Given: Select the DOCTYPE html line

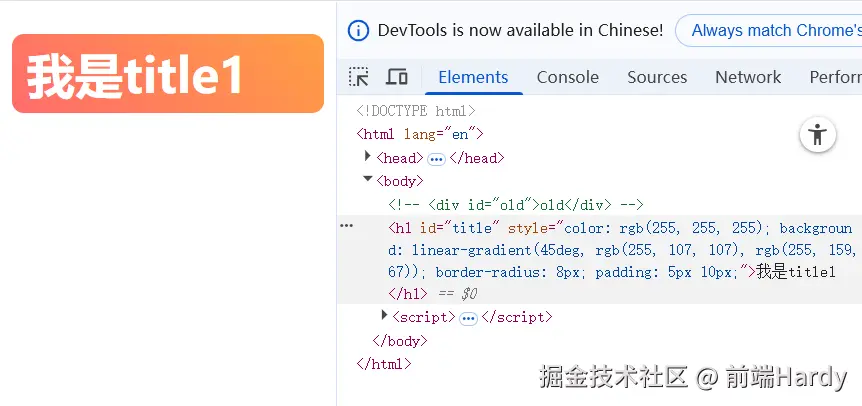Looking at the screenshot, I should coord(416,111).
